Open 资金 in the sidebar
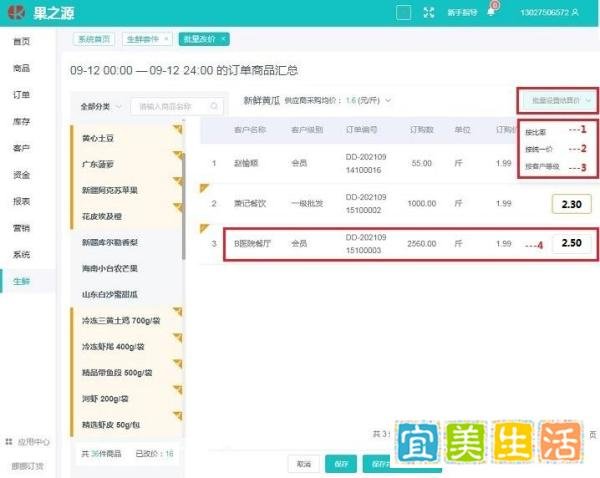 point(21,175)
